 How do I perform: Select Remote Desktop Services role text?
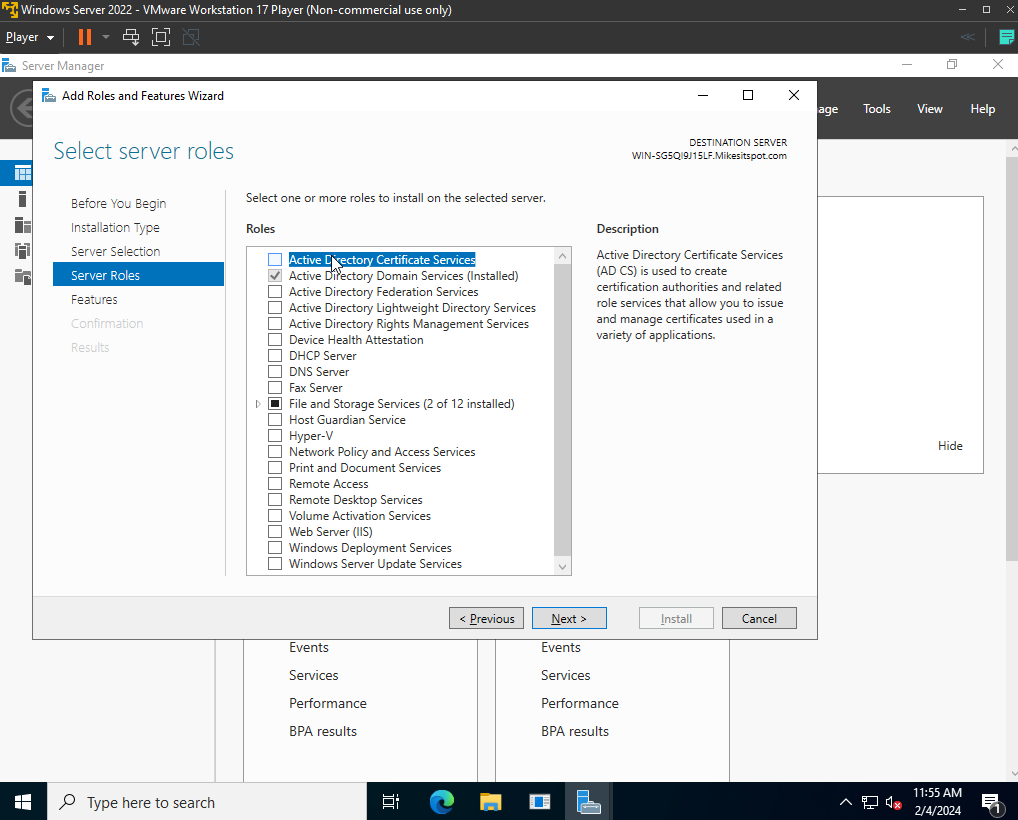356,500
